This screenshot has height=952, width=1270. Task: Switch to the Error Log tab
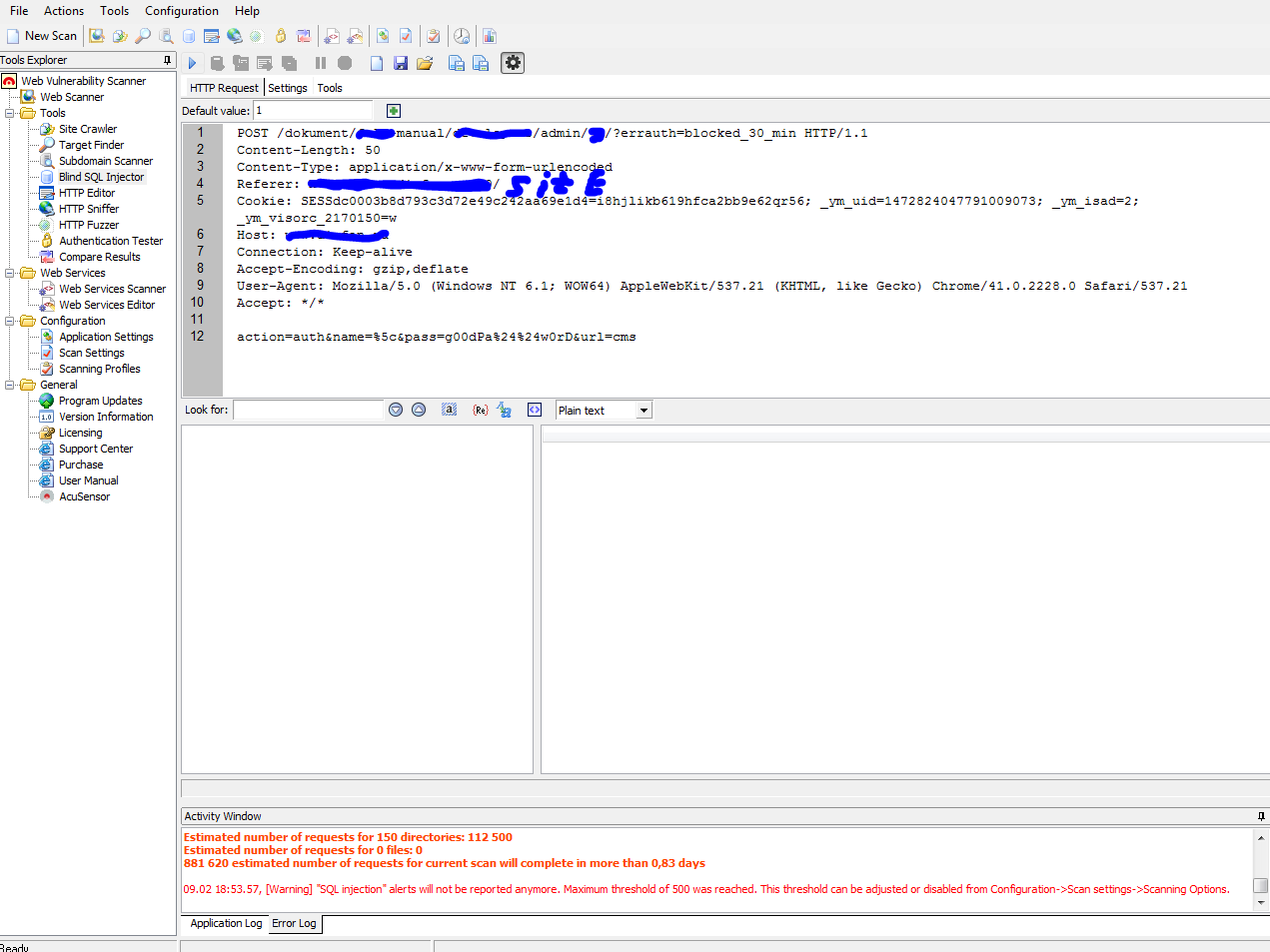pyautogui.click(x=294, y=923)
